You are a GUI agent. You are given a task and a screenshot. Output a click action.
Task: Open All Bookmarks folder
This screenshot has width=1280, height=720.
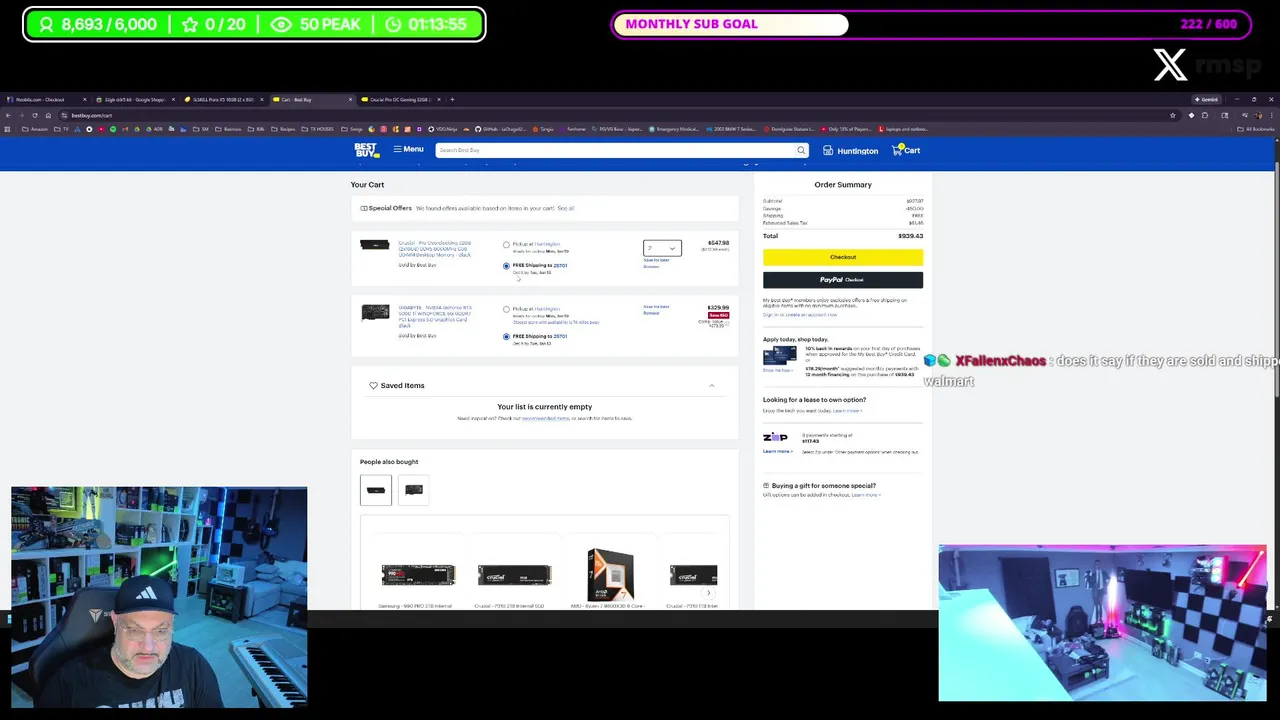point(1256,129)
